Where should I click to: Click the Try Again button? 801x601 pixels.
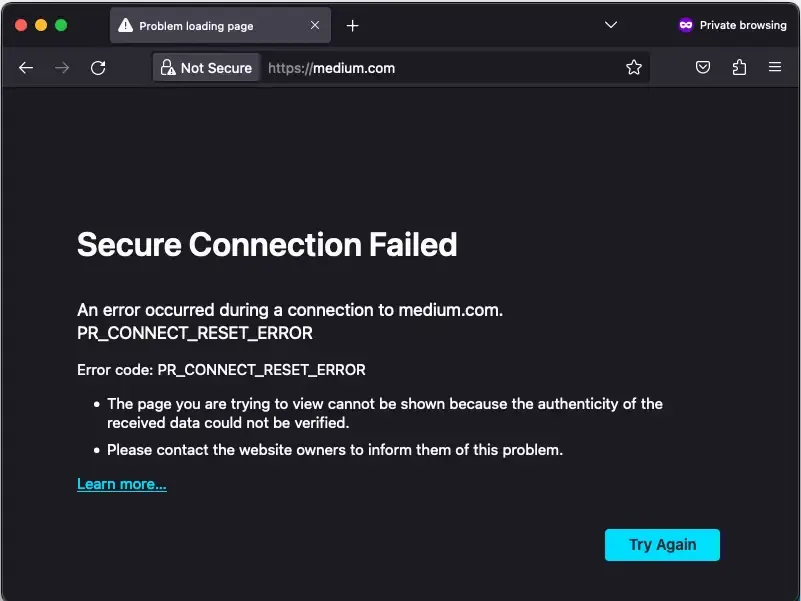[x=662, y=544]
